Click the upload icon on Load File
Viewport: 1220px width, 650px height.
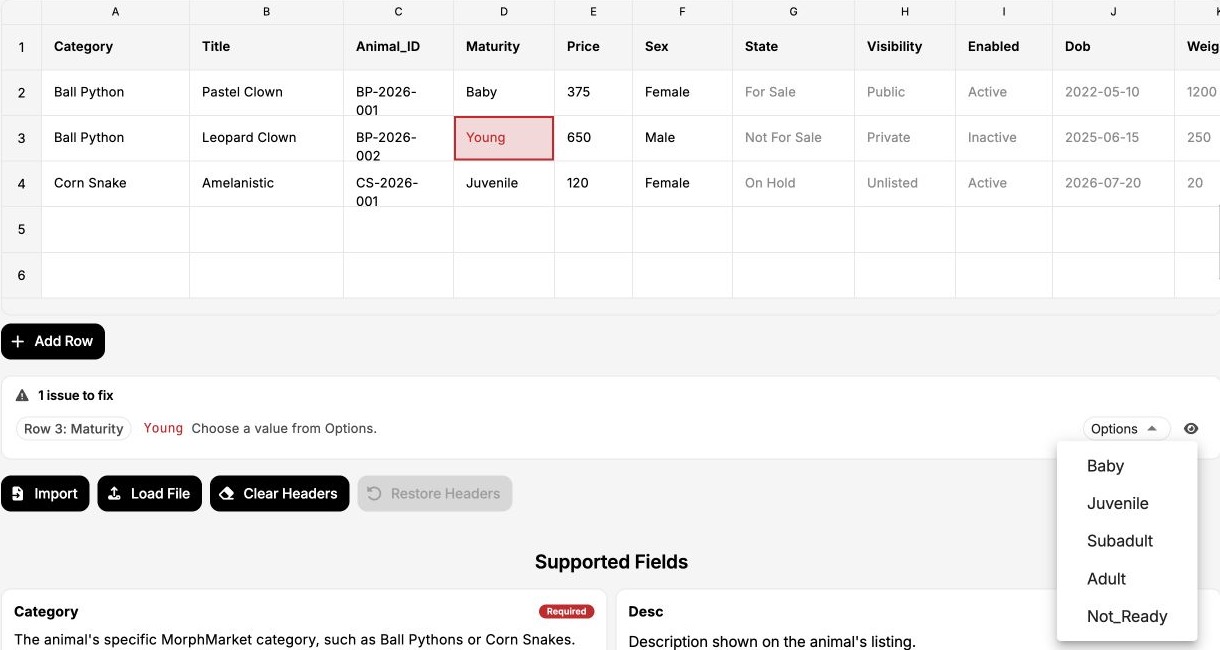point(114,493)
